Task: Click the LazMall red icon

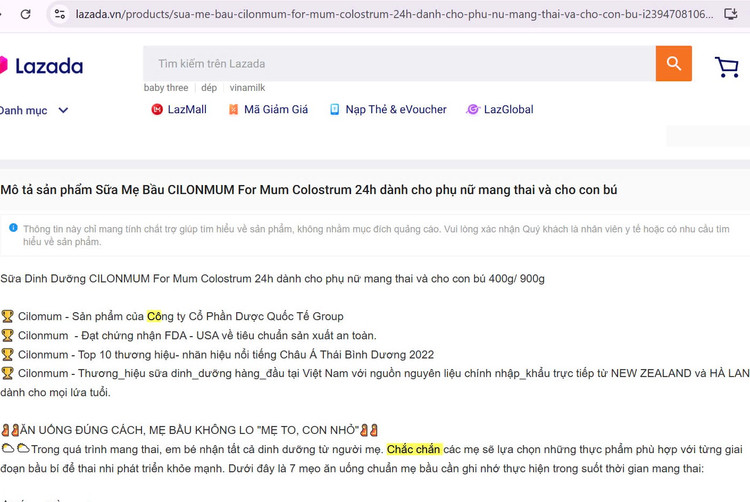Action: (157, 110)
